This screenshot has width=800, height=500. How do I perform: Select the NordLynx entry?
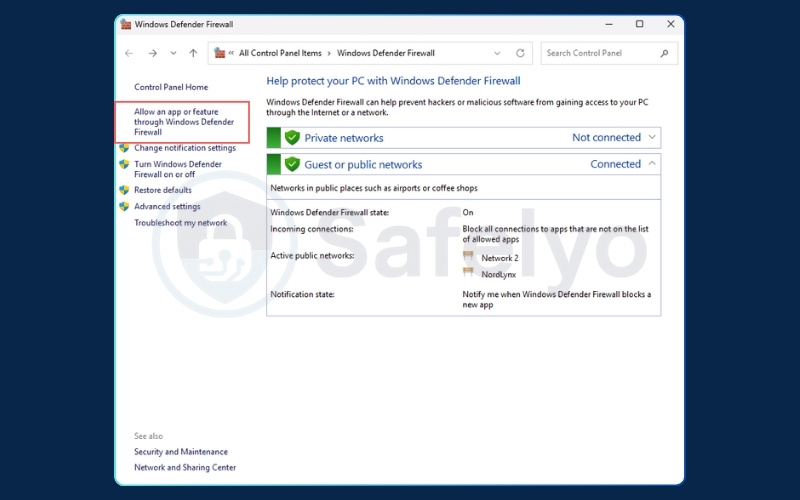pyautogui.click(x=498, y=274)
